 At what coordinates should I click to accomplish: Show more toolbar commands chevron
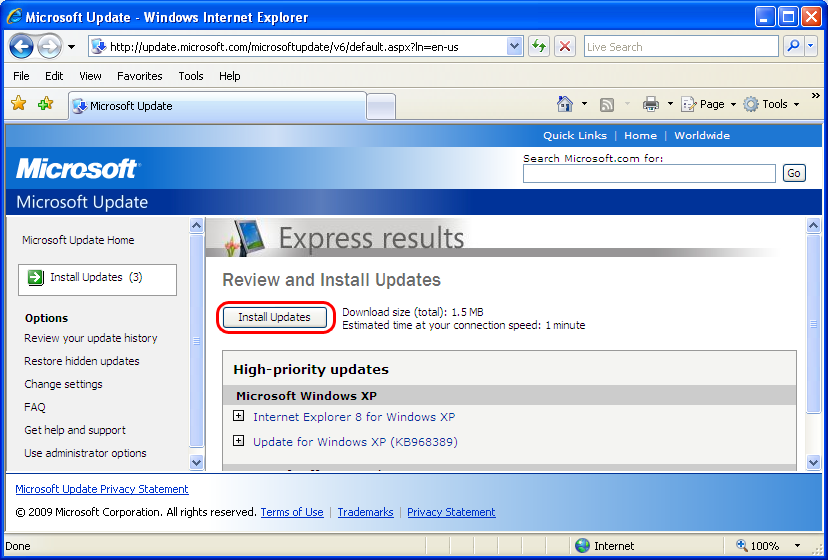click(816, 96)
